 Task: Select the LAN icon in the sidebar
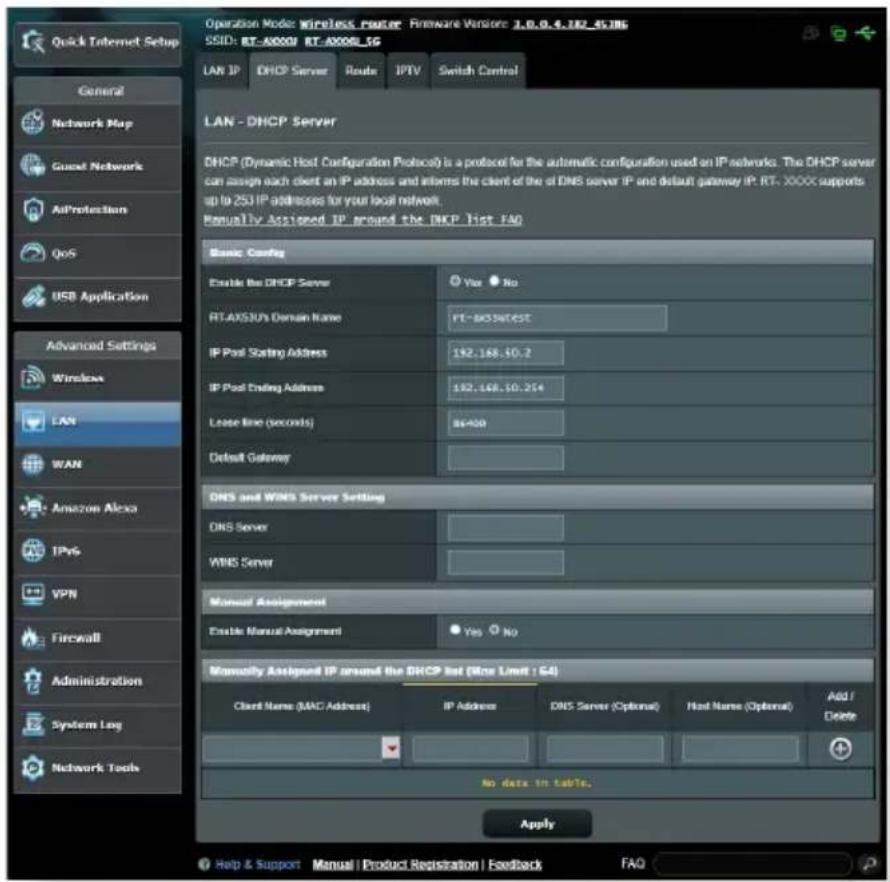[x=33, y=421]
